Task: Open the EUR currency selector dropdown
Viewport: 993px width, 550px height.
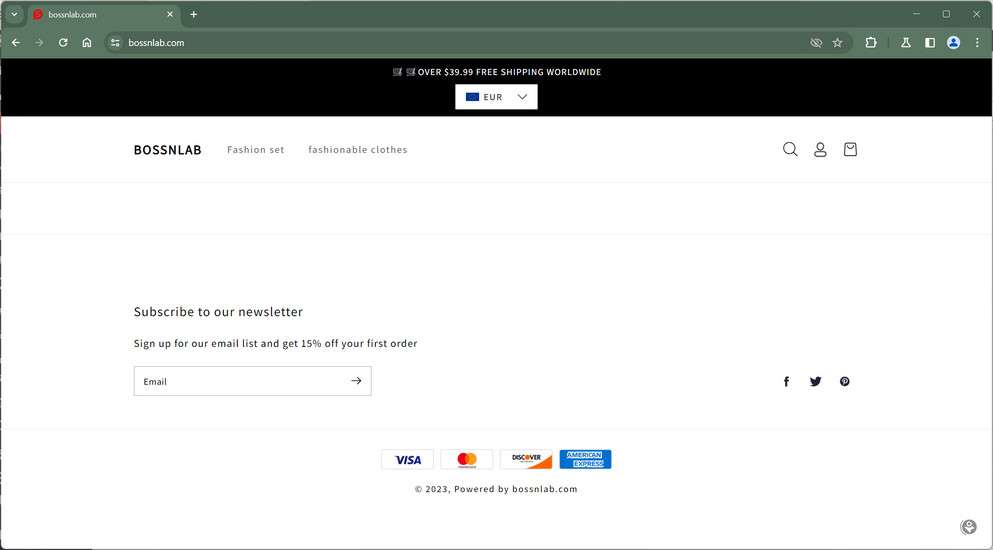Action: [496, 97]
